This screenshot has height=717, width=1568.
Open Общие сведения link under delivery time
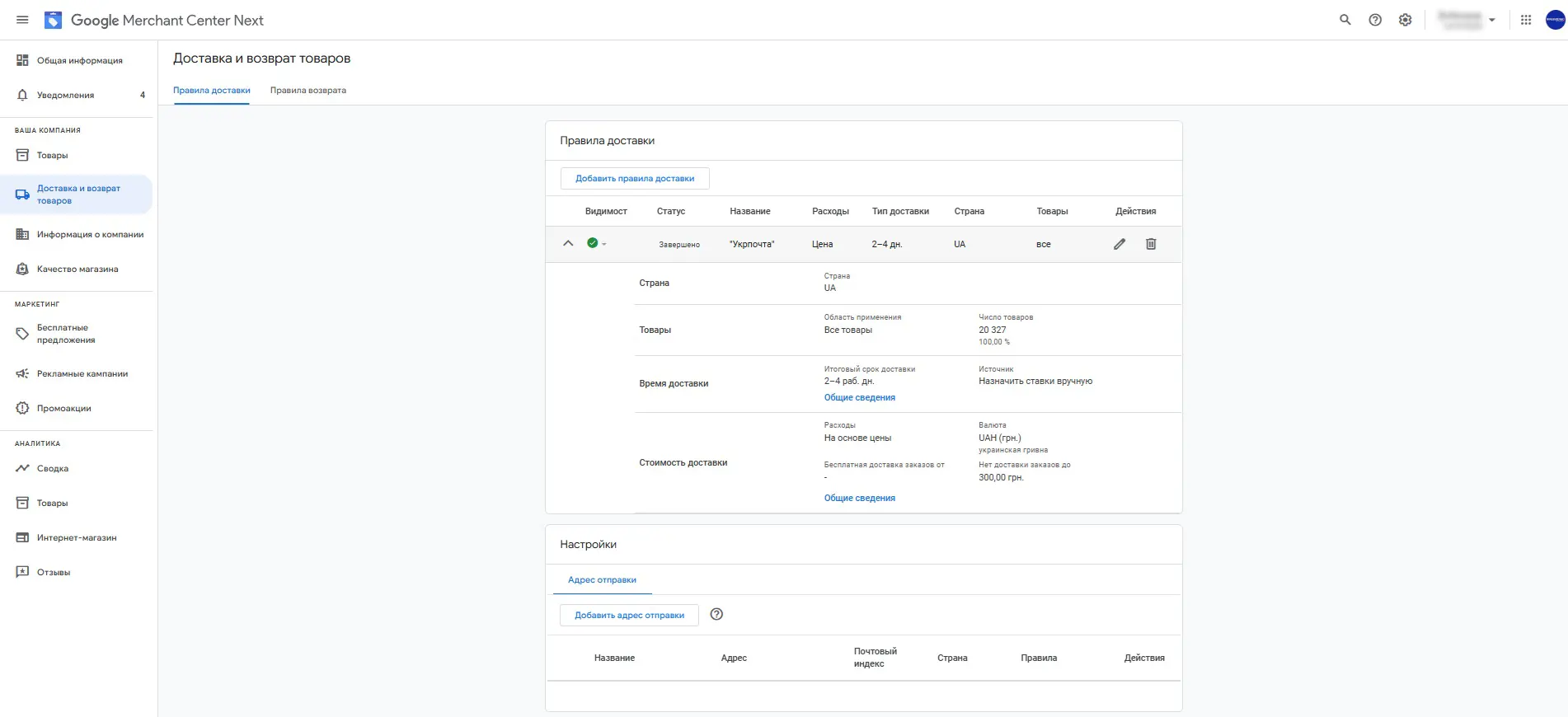point(860,397)
